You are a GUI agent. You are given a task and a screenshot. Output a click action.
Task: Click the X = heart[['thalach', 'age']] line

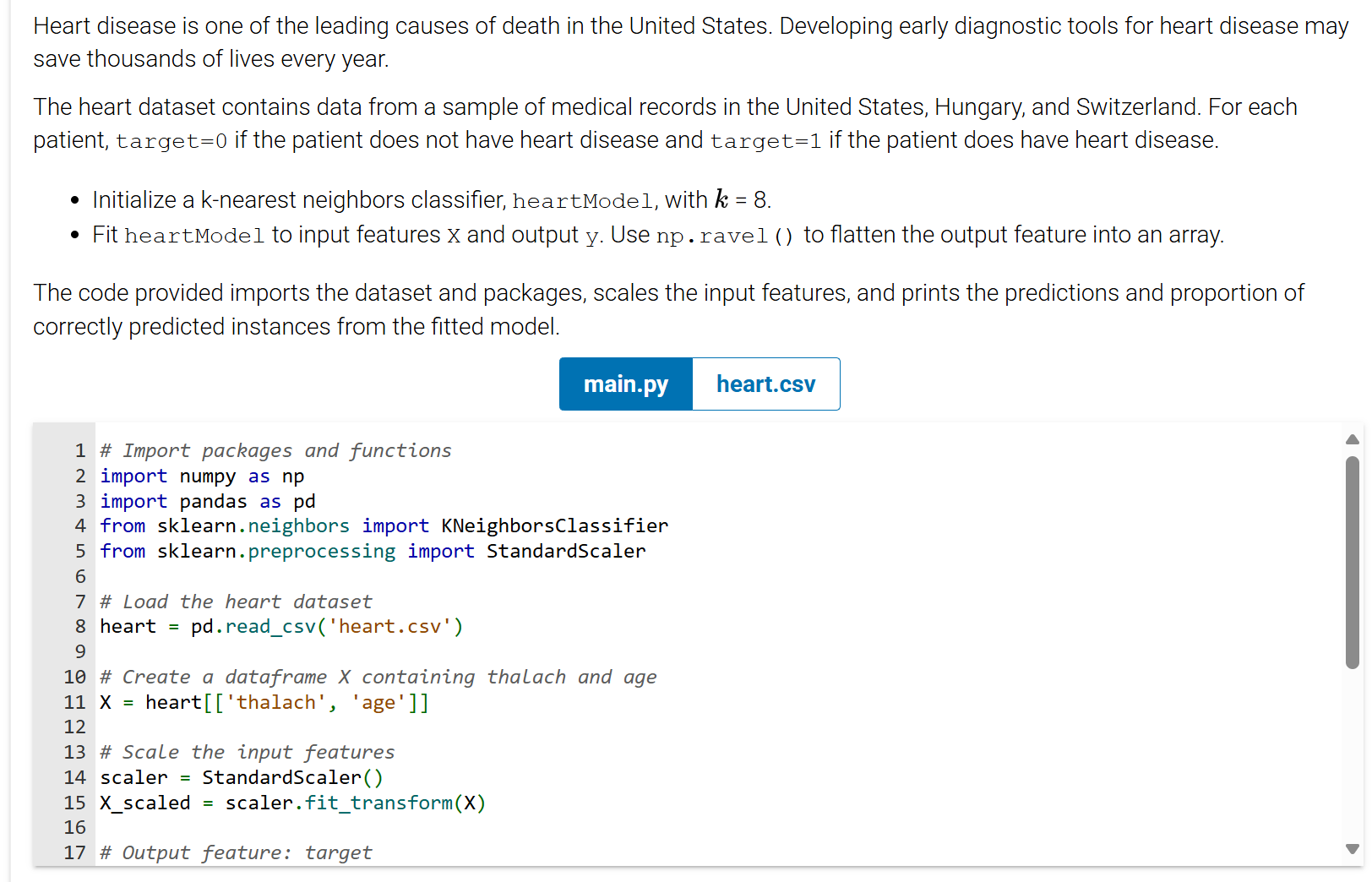[x=264, y=703]
